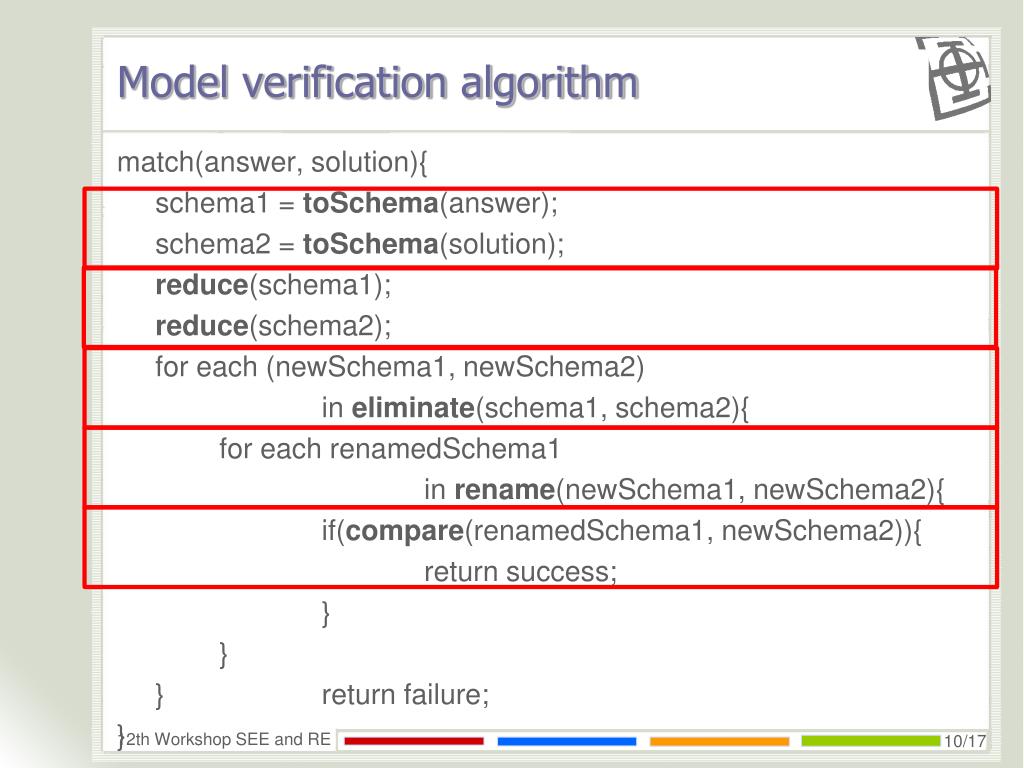This screenshot has height=768, width=1024.
Task: Click the bold rename keyword
Action: click(x=504, y=489)
